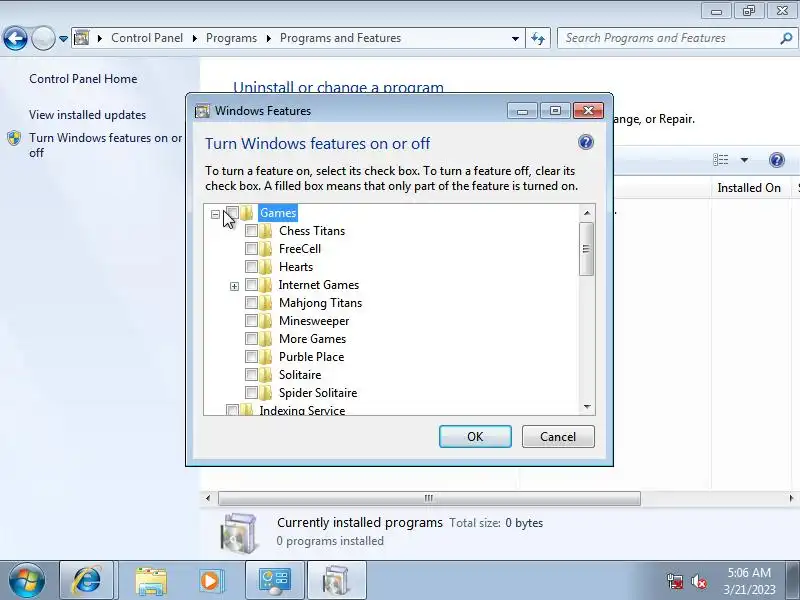The image size is (800, 600).
Task: Toggle the Games checkbox
Action: pos(232,212)
